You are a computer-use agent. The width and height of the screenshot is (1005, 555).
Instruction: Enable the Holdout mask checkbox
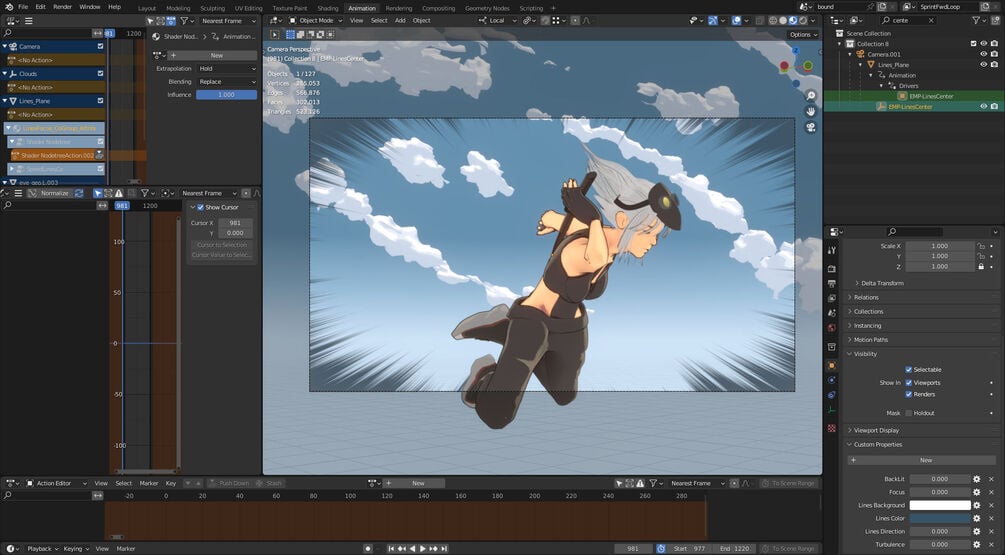click(x=908, y=413)
